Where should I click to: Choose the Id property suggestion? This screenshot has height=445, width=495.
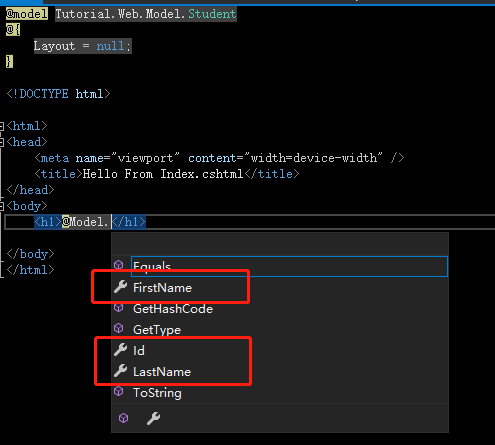139,351
